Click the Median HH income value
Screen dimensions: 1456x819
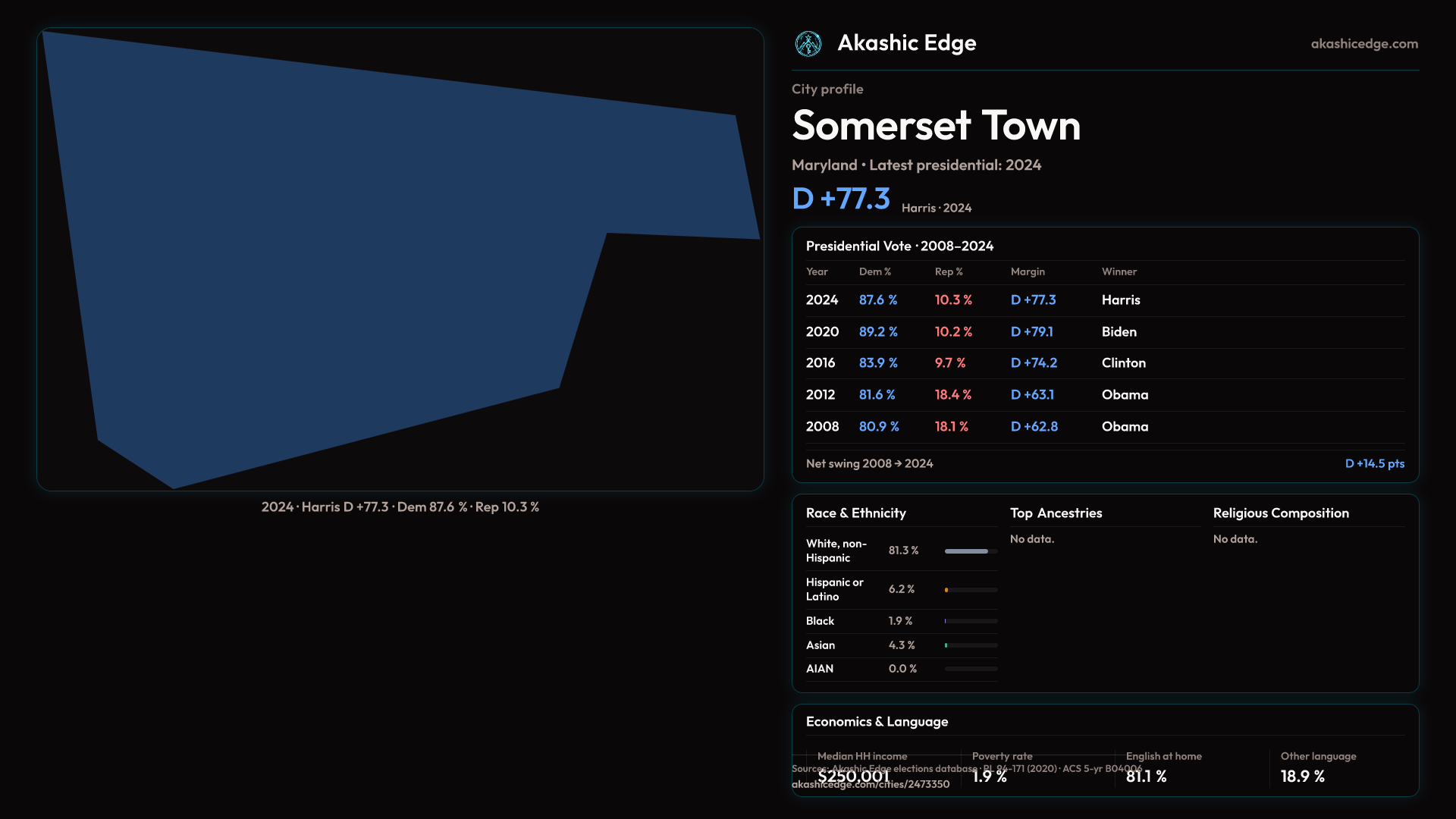coord(853,777)
